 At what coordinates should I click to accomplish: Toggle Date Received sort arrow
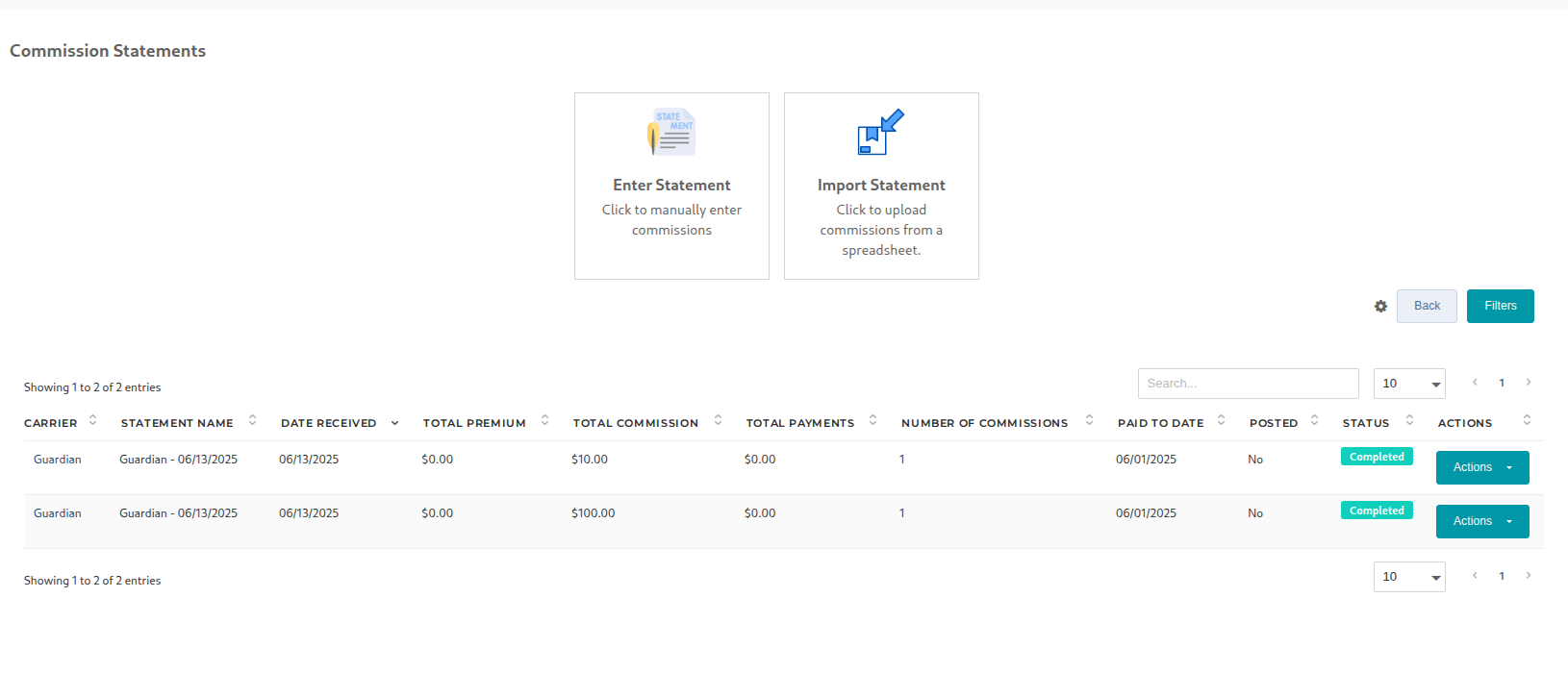click(394, 423)
